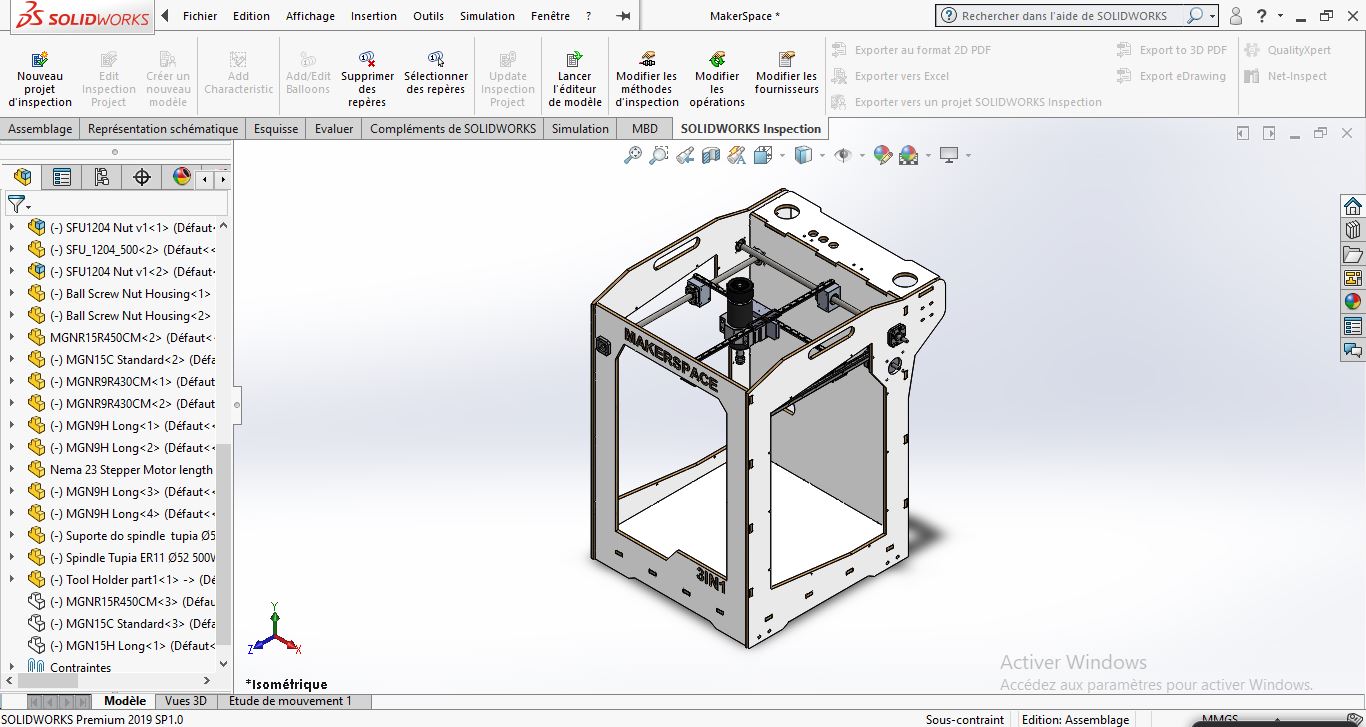The height and width of the screenshot is (727, 1366).
Task: Open the DisplayManager color ball tab
Action: [181, 177]
